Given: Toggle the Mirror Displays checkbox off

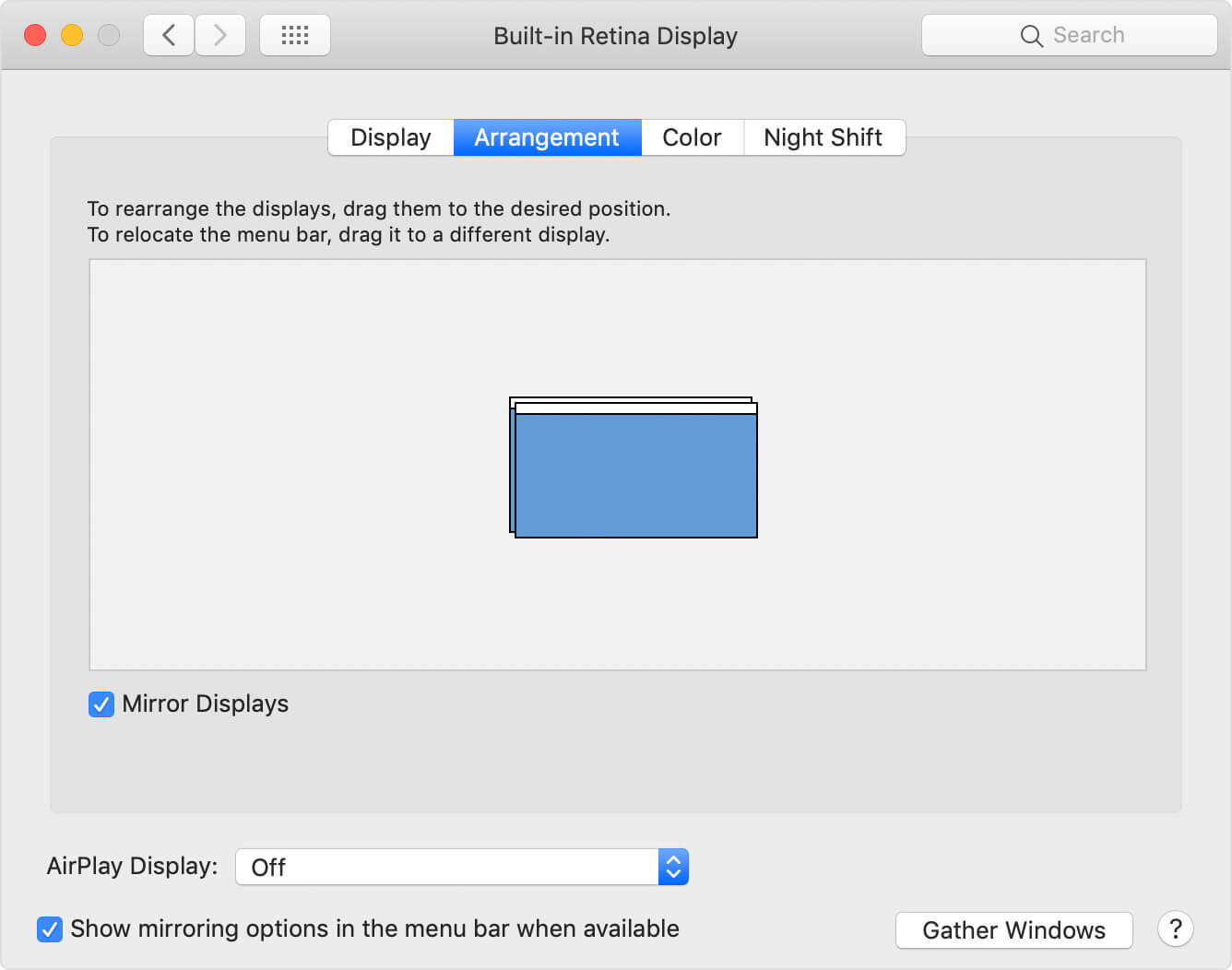Looking at the screenshot, I should [x=101, y=704].
